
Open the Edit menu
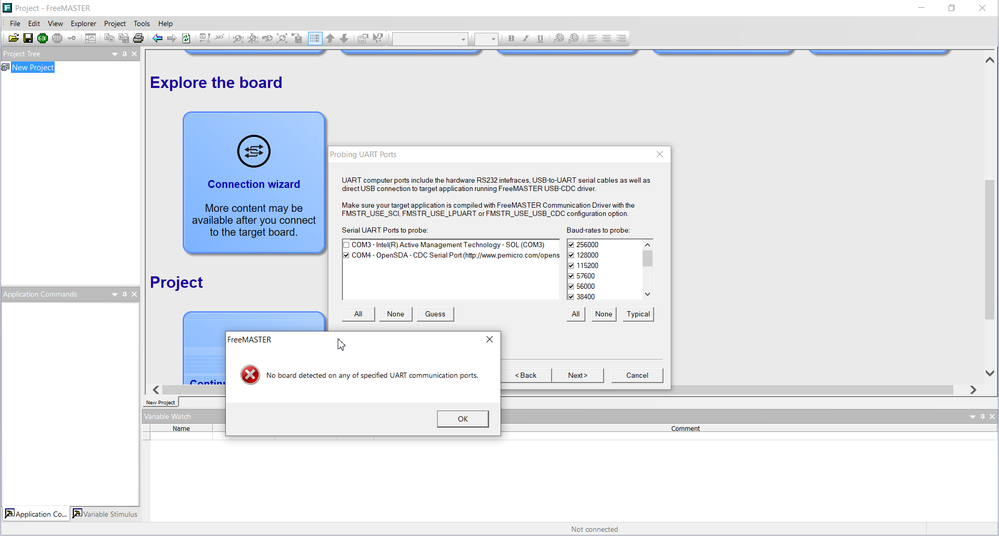coord(34,24)
